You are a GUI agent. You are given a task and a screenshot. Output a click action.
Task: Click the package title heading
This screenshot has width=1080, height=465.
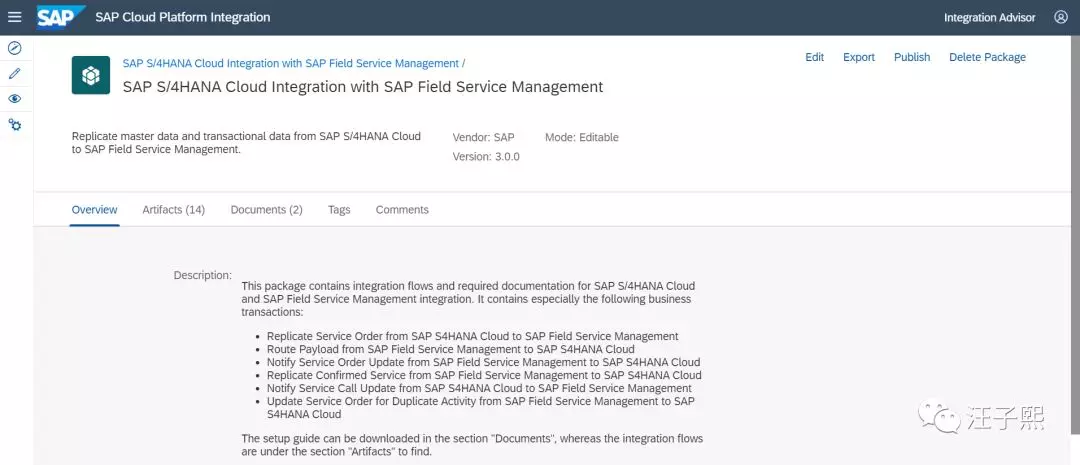tap(363, 87)
